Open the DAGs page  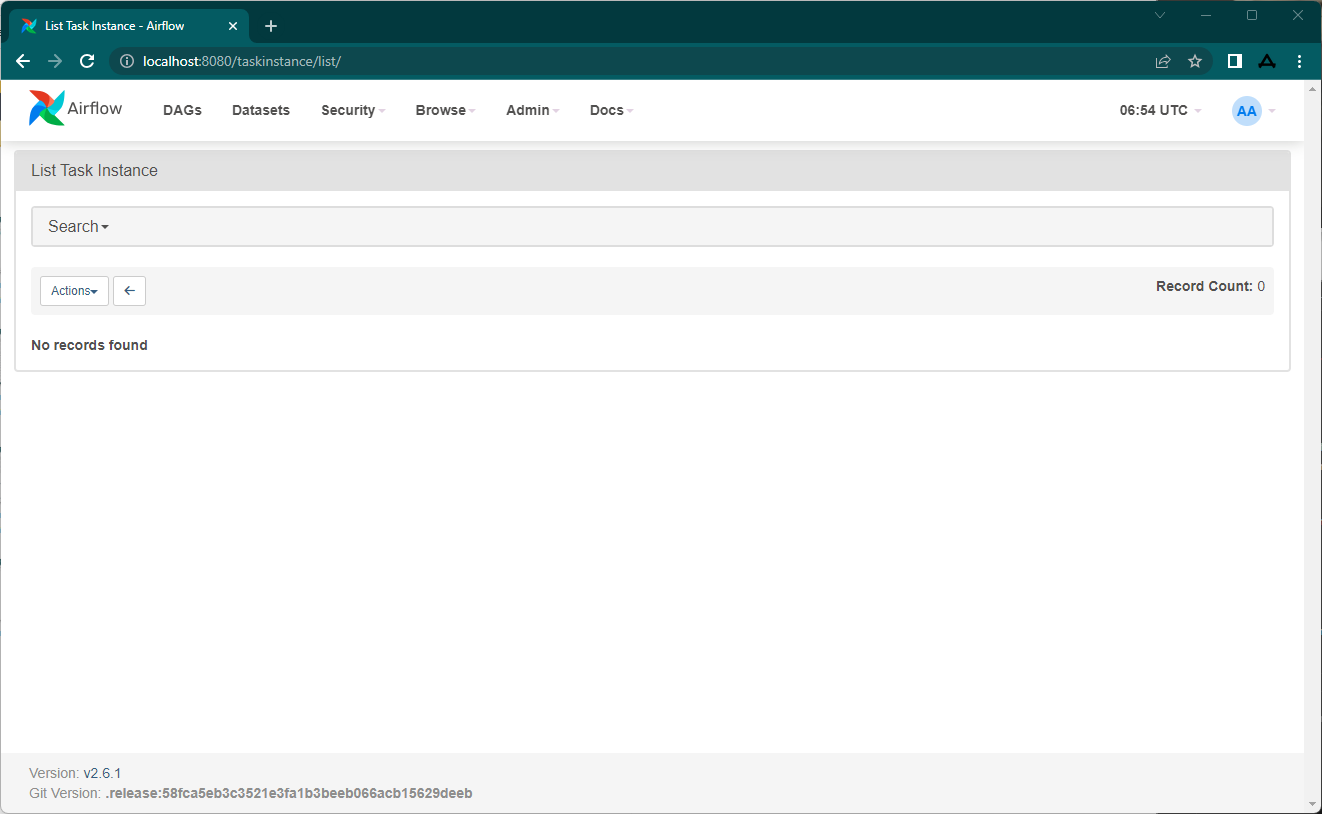[182, 110]
